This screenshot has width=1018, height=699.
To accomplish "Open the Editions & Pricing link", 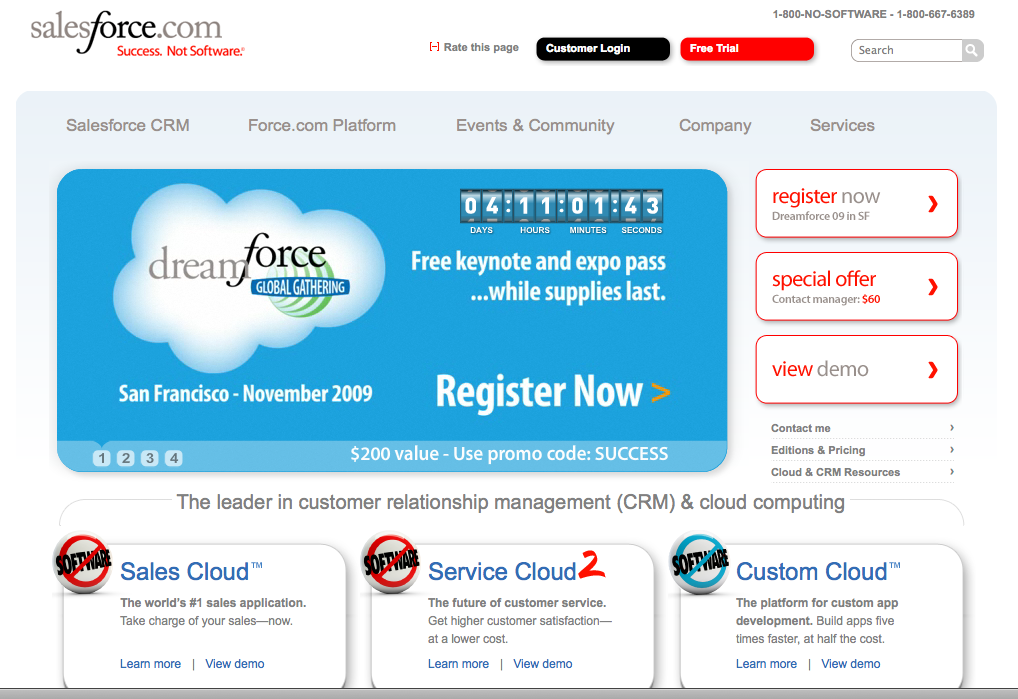I will pyautogui.click(x=818, y=450).
